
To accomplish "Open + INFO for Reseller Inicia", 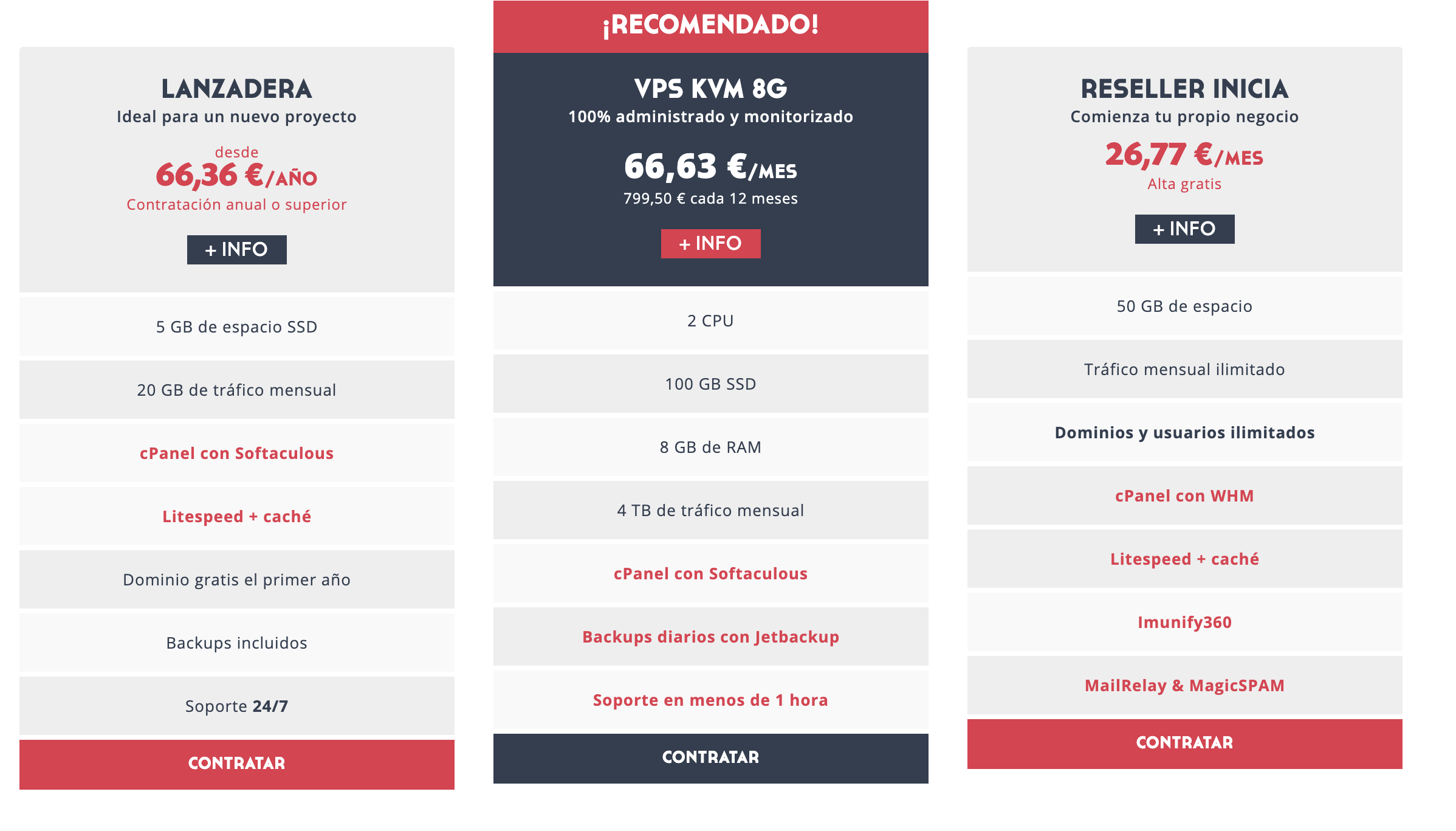I will point(1184,229).
